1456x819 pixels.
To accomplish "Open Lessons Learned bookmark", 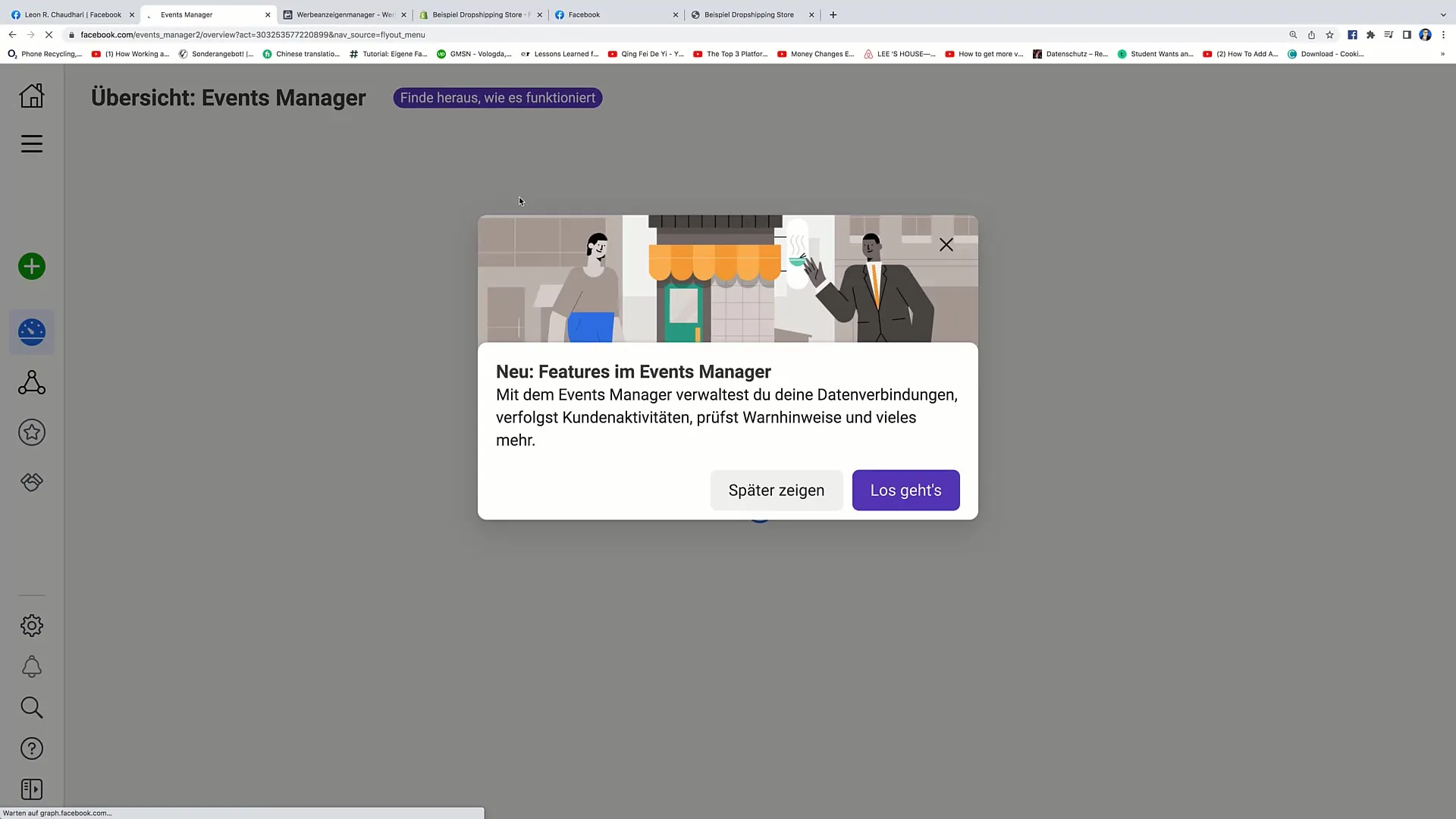I will click(560, 54).
